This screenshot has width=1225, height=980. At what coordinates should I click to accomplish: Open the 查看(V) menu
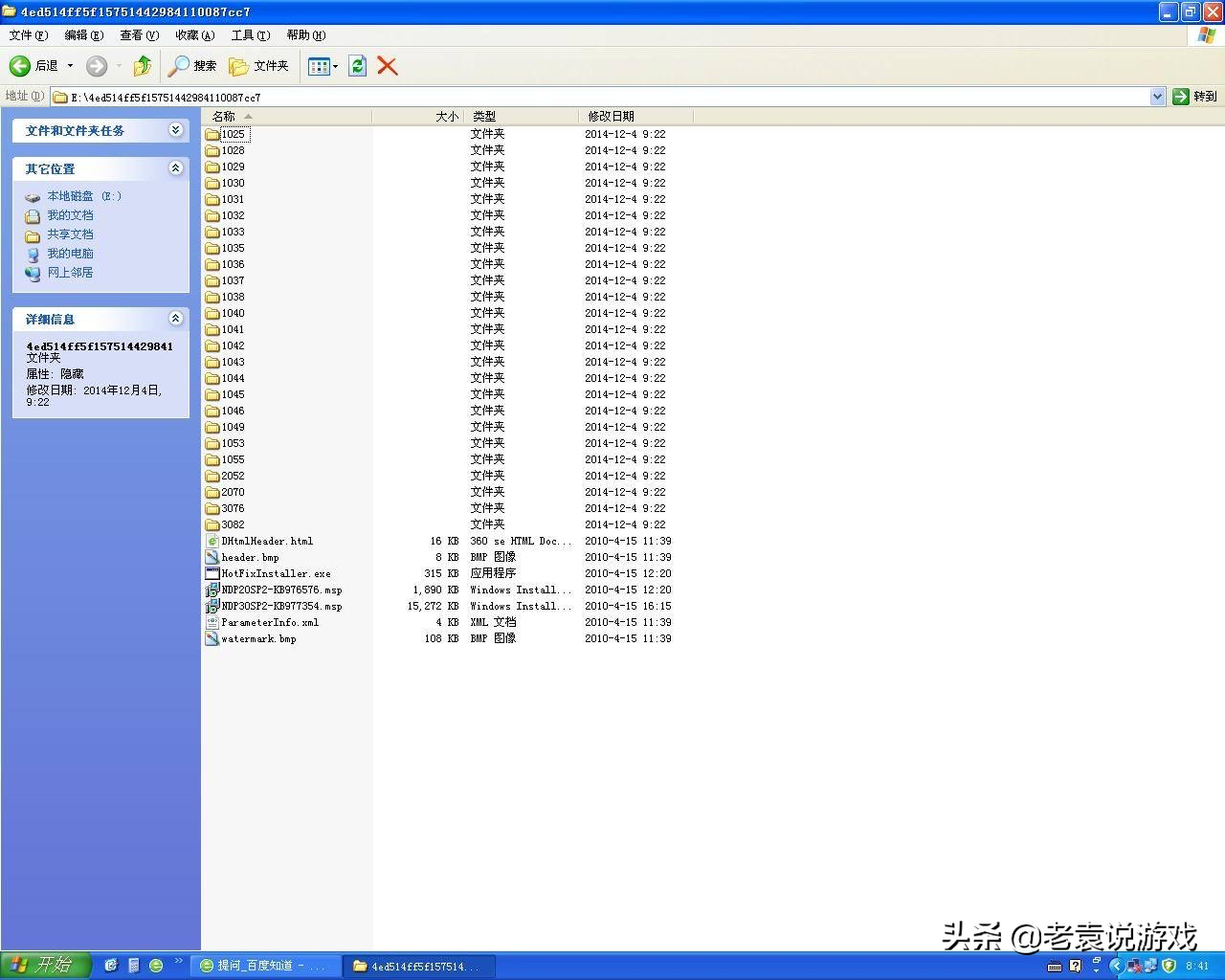click(x=140, y=35)
